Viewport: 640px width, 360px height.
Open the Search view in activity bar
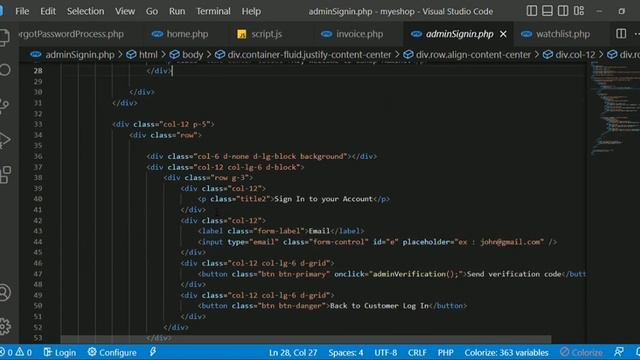point(5,70)
